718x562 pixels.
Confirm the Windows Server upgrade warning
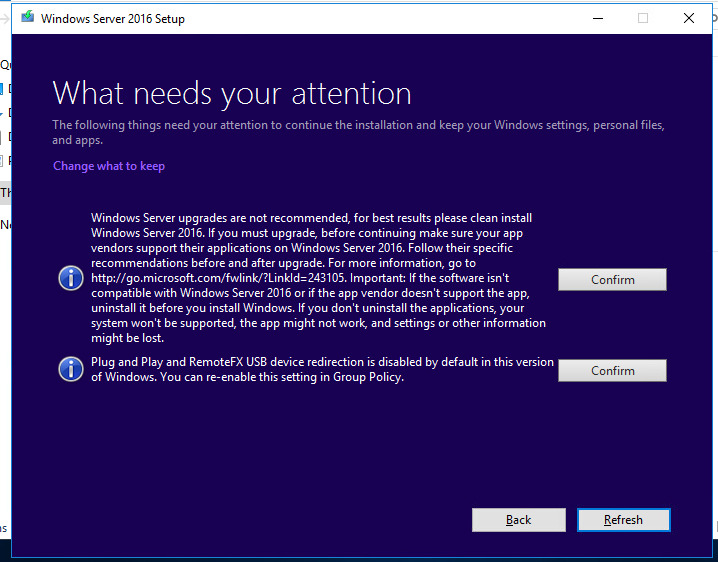point(612,279)
